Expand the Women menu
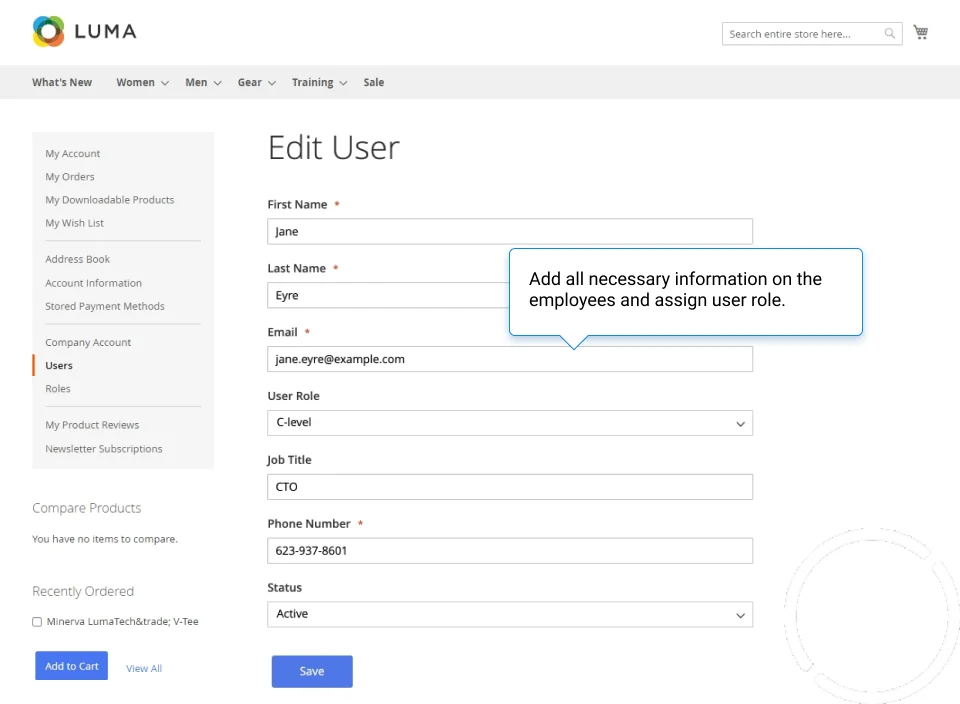This screenshot has width=960, height=704. tap(142, 83)
